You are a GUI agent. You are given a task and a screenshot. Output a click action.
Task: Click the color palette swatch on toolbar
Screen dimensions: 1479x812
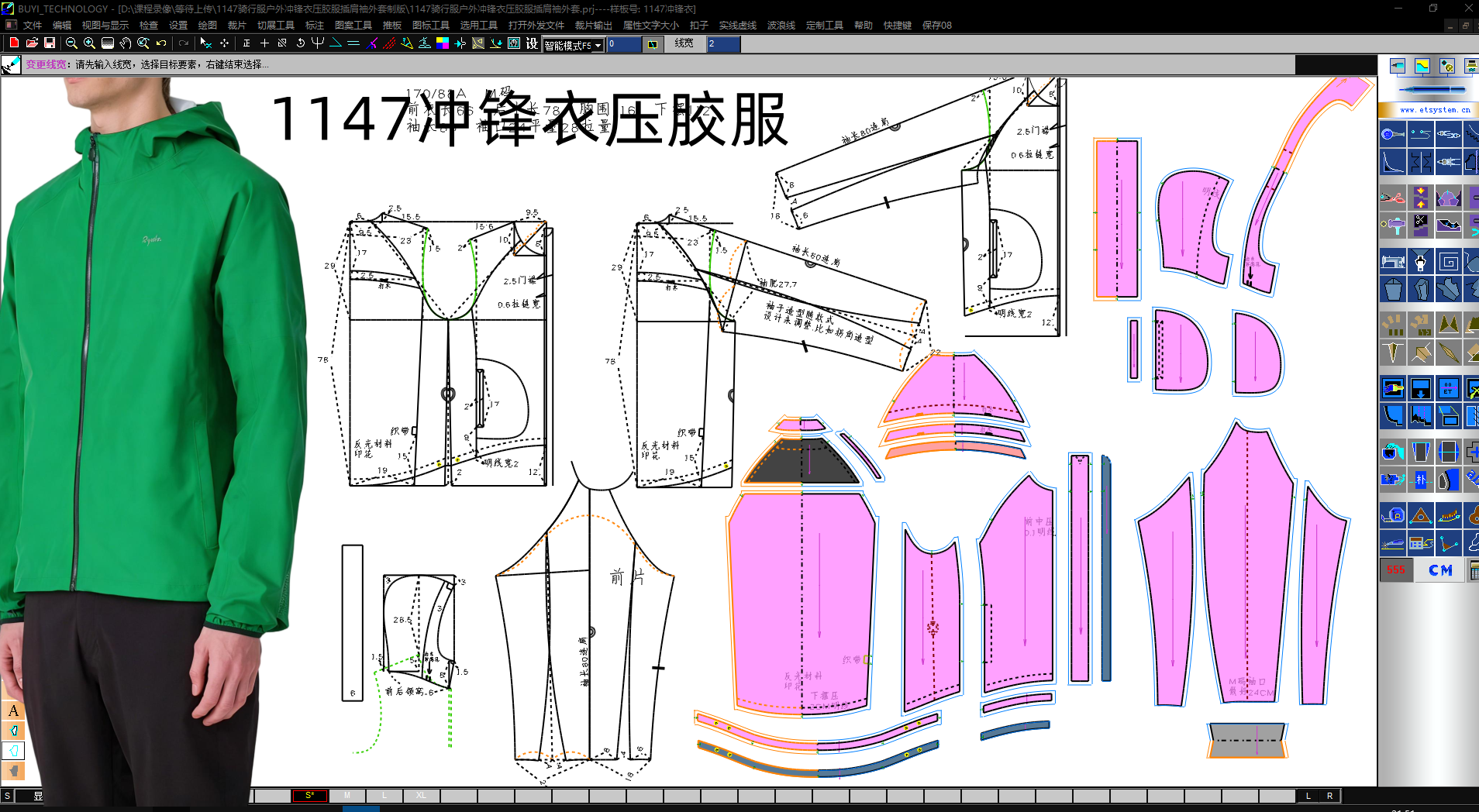point(442,44)
